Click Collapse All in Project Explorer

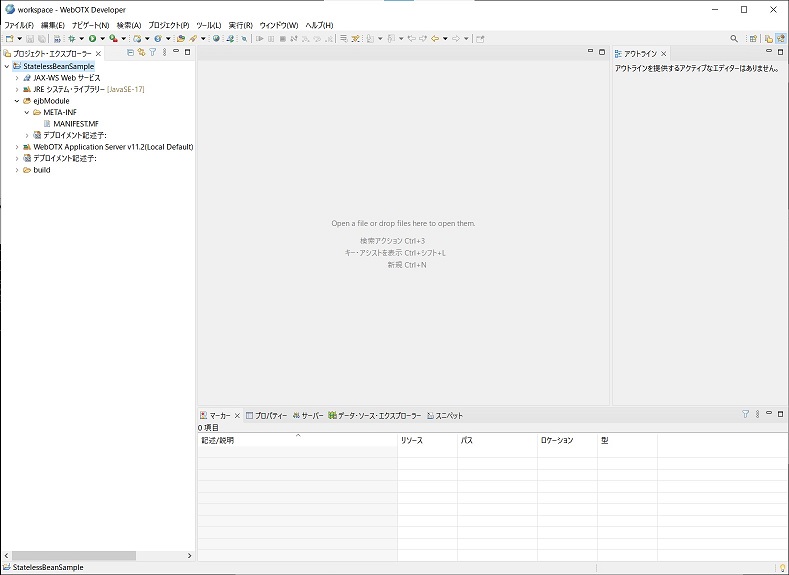coord(130,52)
